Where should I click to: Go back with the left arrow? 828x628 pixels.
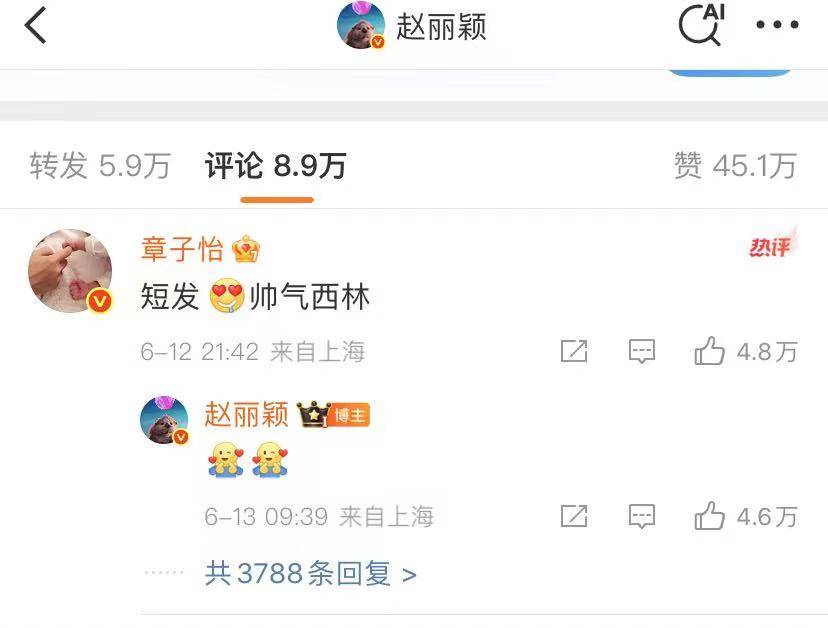coord(36,25)
